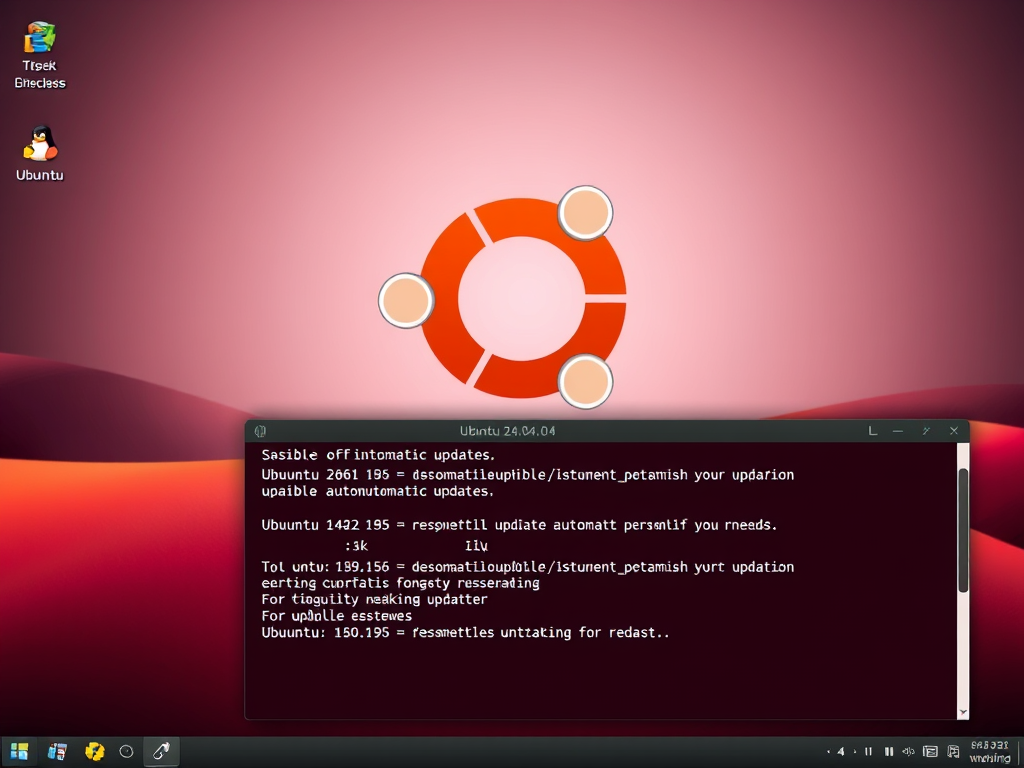This screenshot has width=1024, height=768.
Task: Click the scrollbar down arrow in terminal
Action: (x=963, y=712)
